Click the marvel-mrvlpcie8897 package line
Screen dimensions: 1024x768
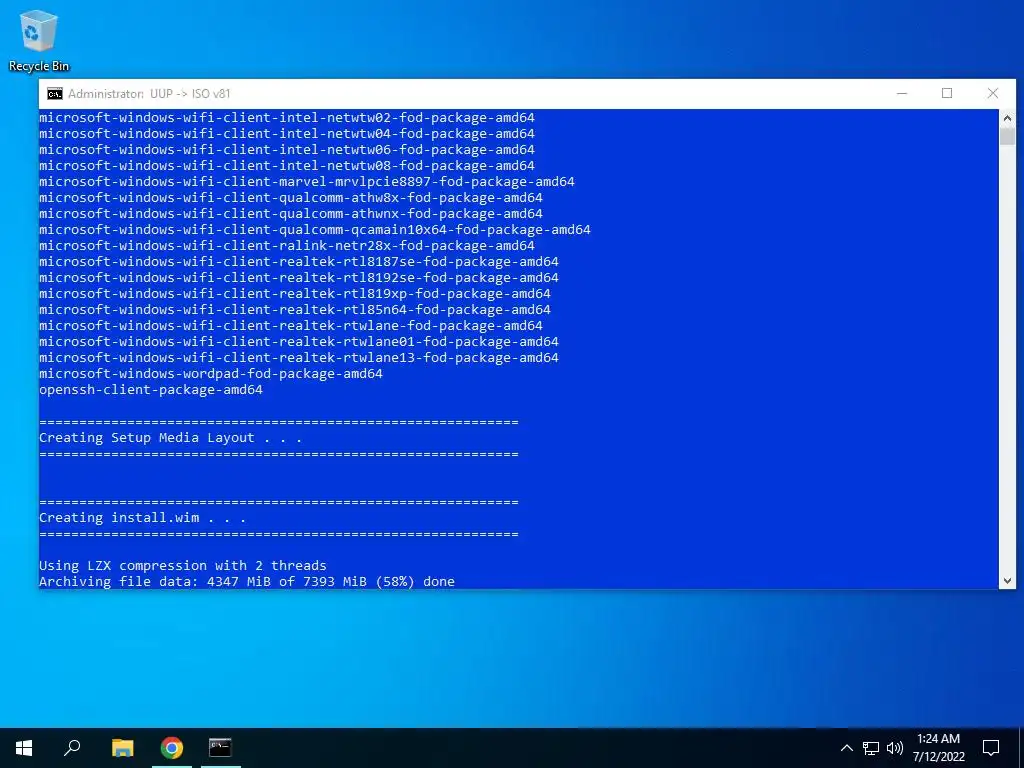click(307, 182)
